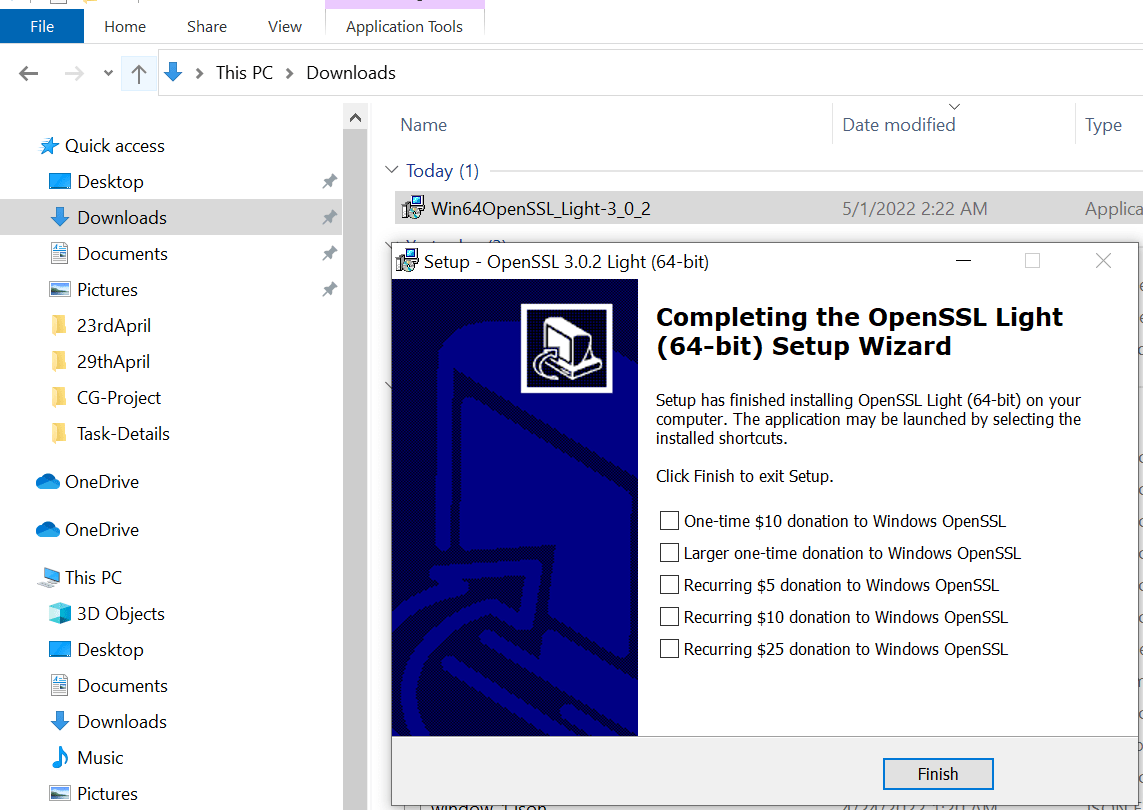The height and width of the screenshot is (810, 1143).
Task: Click the Up one level arrow
Action: [139, 72]
